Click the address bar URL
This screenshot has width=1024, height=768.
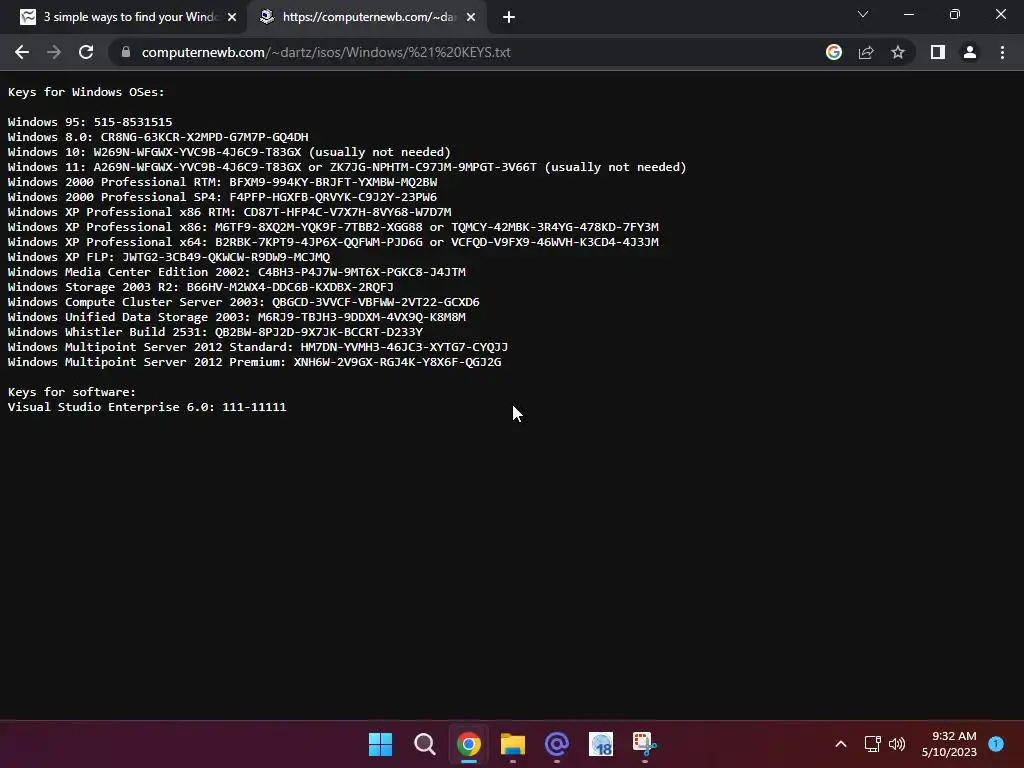(326, 52)
